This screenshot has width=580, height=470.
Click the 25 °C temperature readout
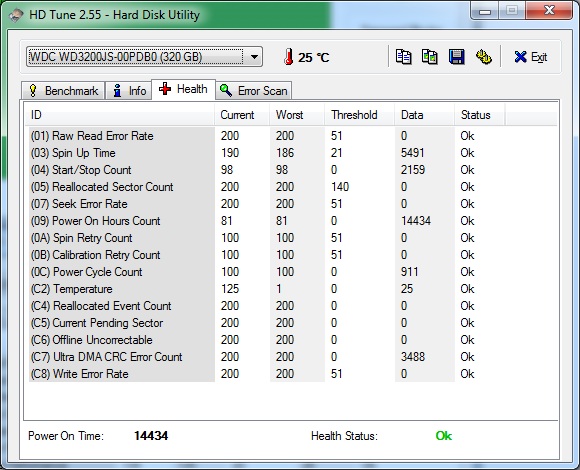pos(314,57)
